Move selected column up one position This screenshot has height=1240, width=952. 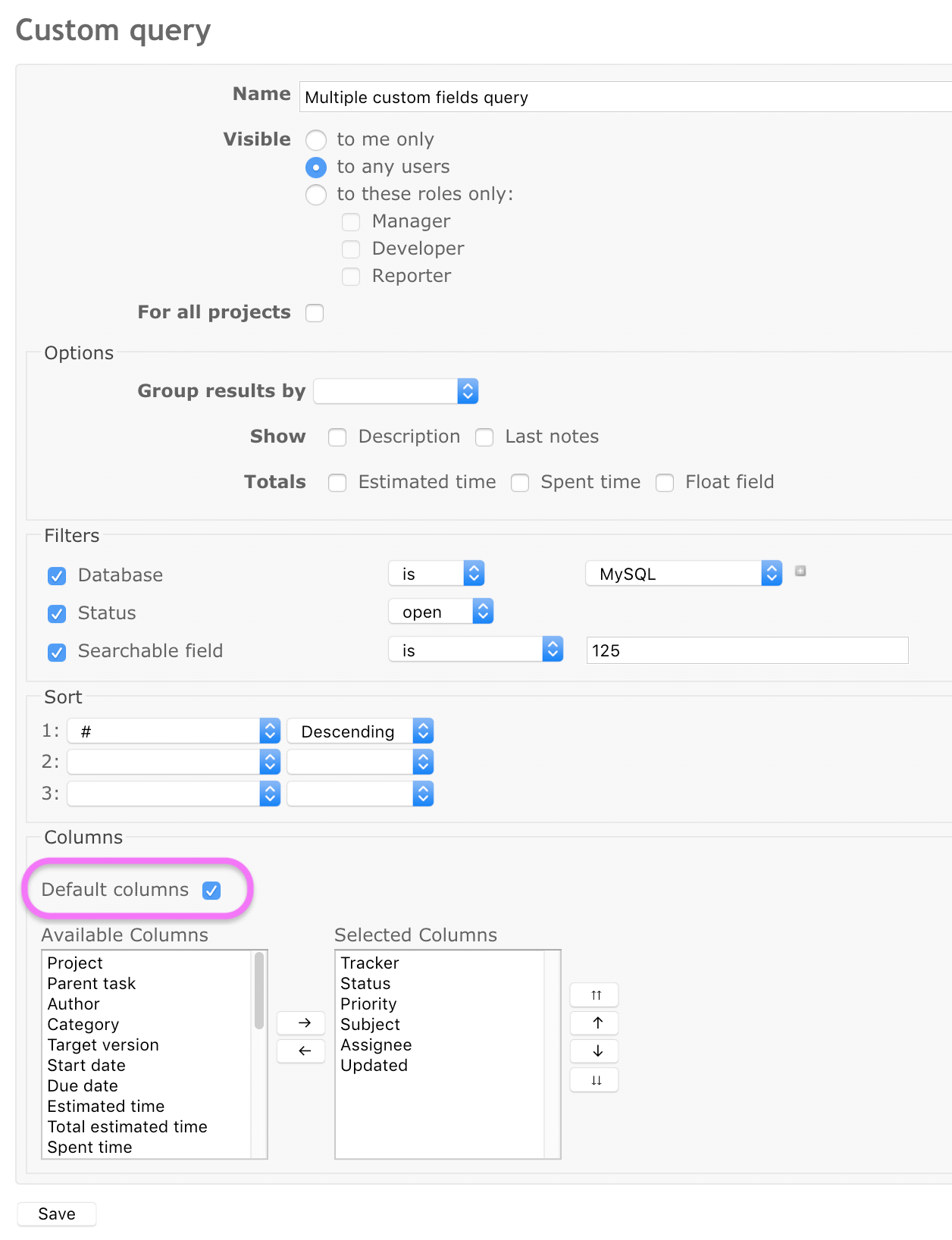(594, 1023)
